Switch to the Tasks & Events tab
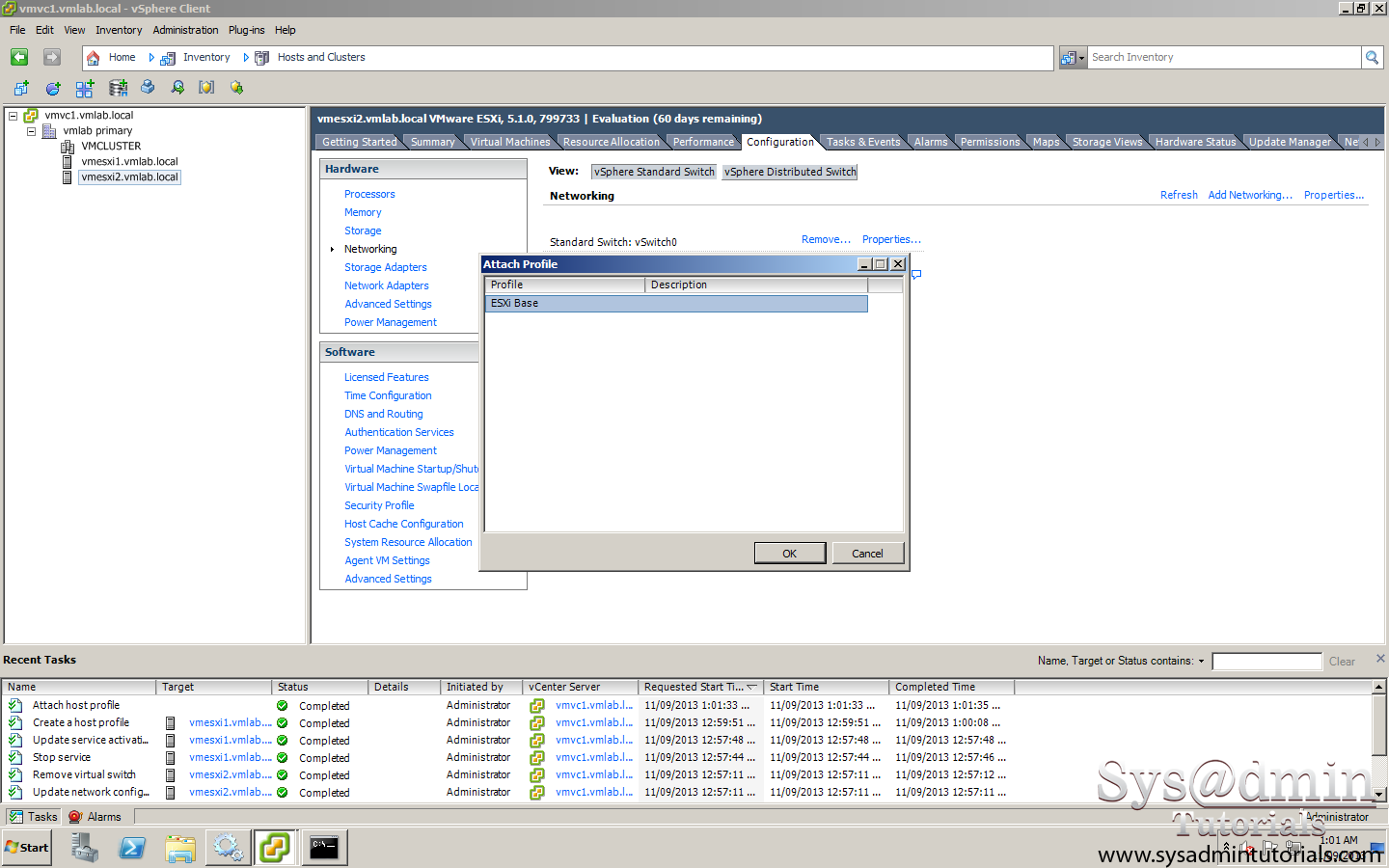1389x868 pixels. click(x=862, y=142)
